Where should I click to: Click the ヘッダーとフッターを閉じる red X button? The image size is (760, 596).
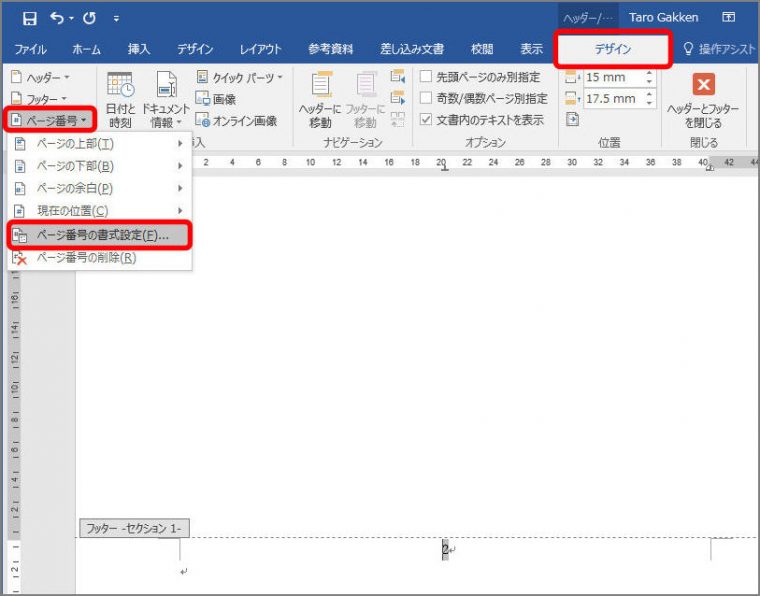tap(703, 85)
